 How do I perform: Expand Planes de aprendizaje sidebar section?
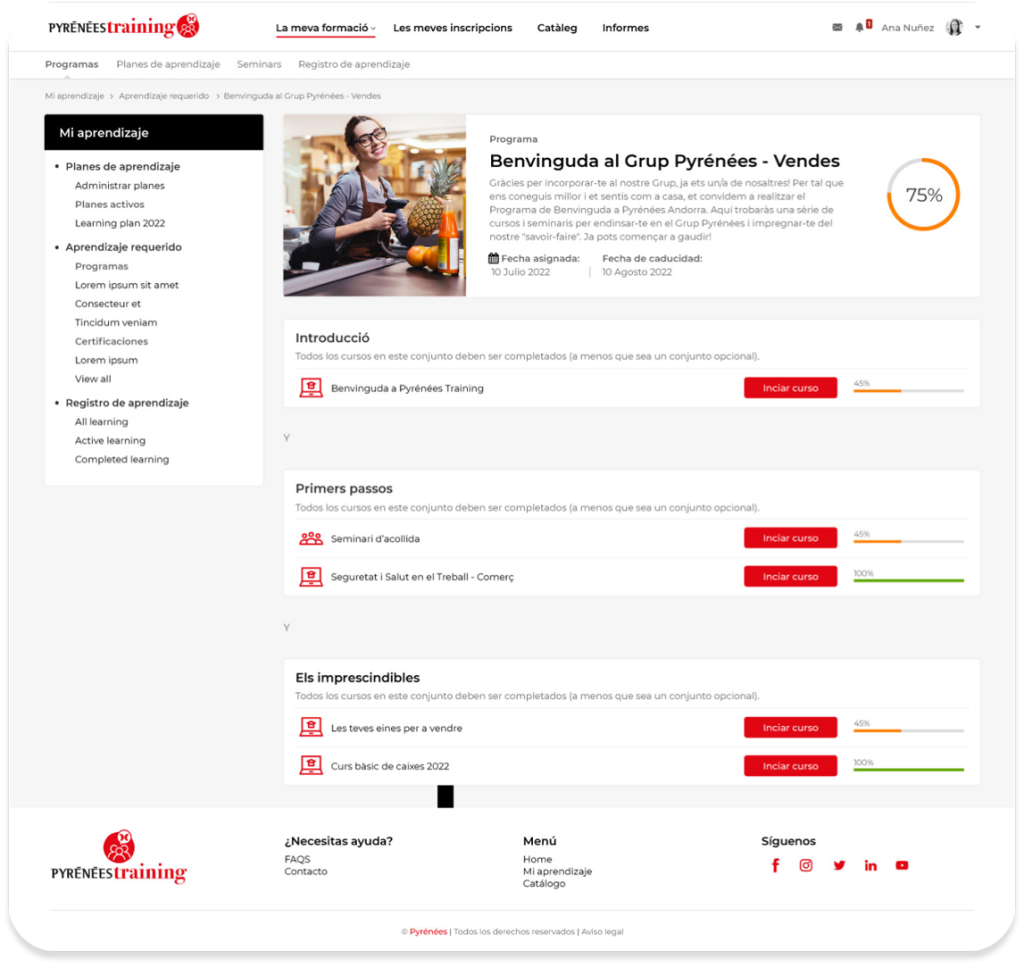(122, 167)
